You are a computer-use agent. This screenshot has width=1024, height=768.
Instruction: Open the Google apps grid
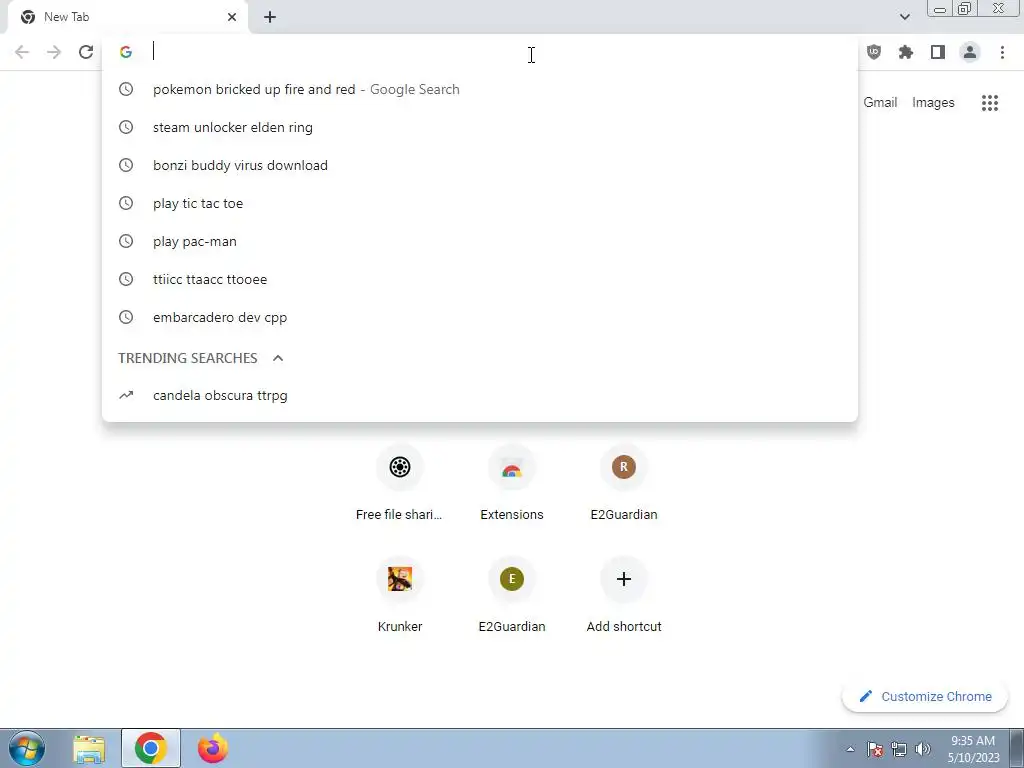(x=989, y=103)
